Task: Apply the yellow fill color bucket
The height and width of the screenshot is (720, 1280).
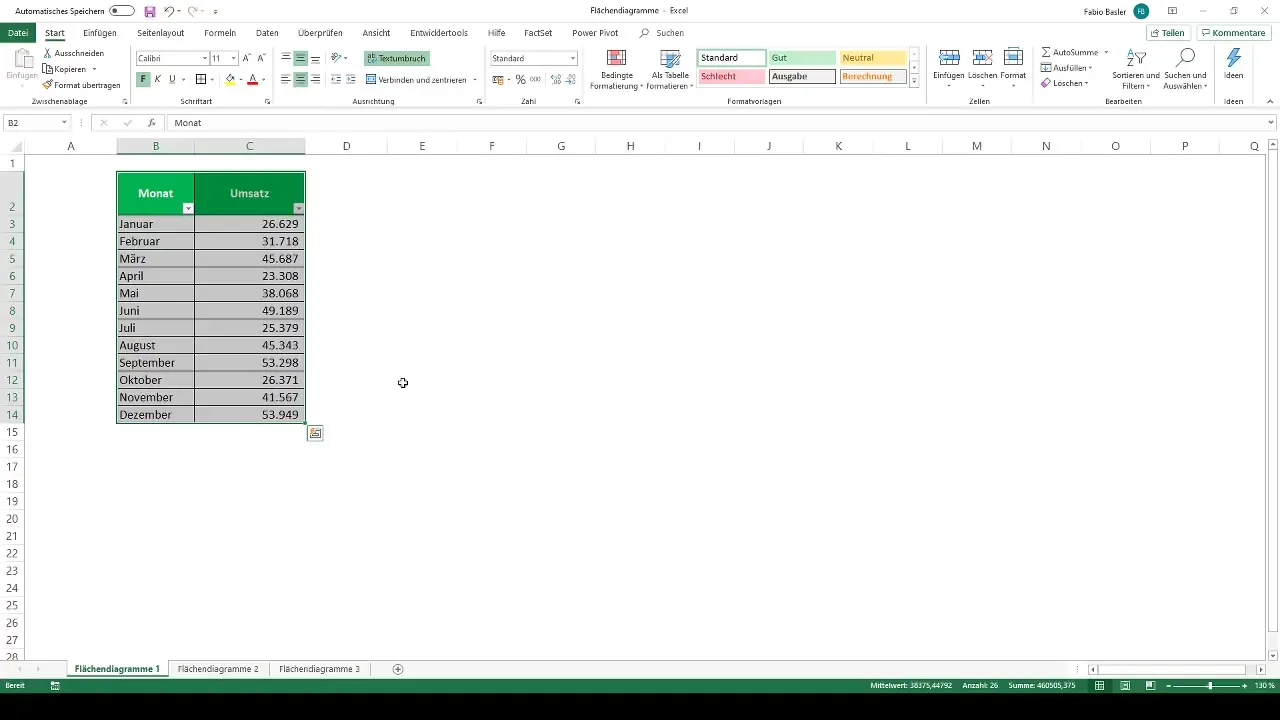Action: 230,79
